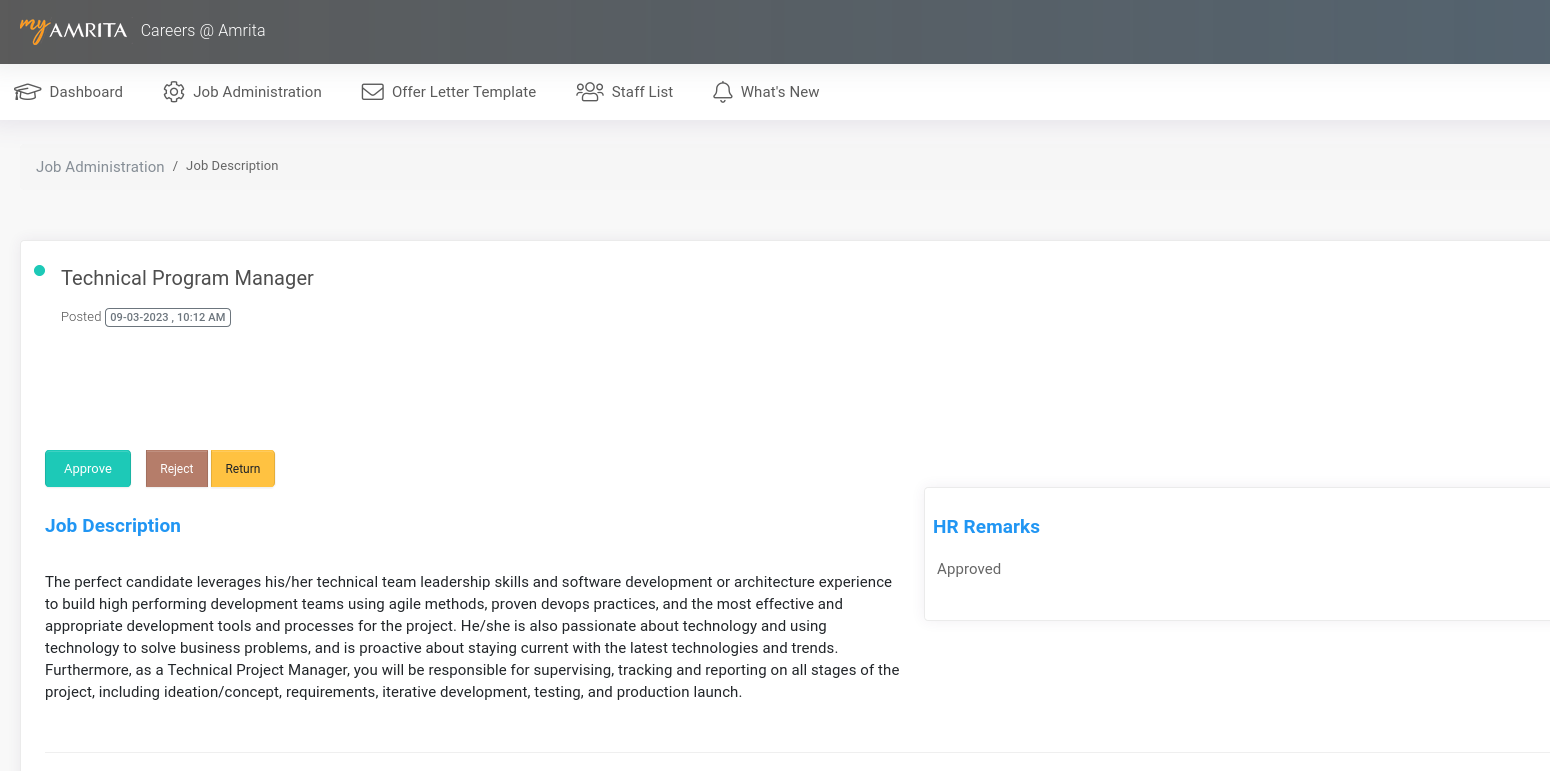
Task: Click the HR Remarks heading
Action: (x=986, y=527)
